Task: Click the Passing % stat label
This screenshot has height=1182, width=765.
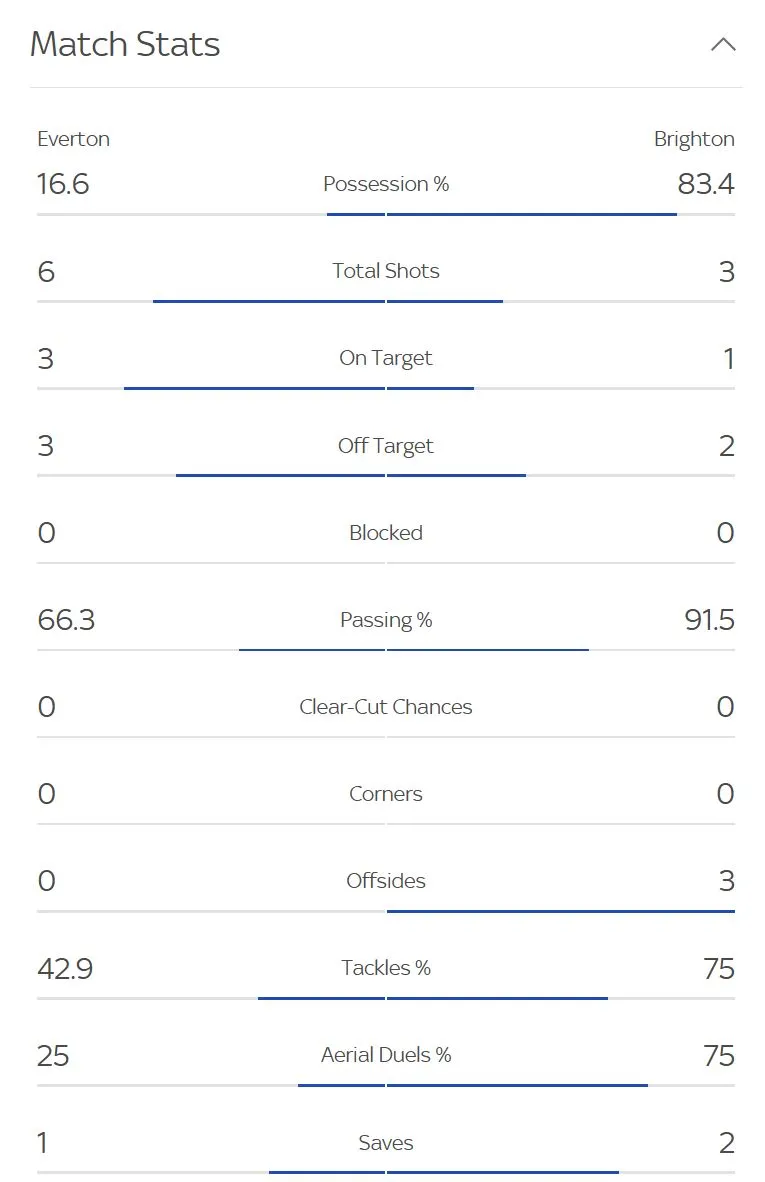Action: pos(386,620)
